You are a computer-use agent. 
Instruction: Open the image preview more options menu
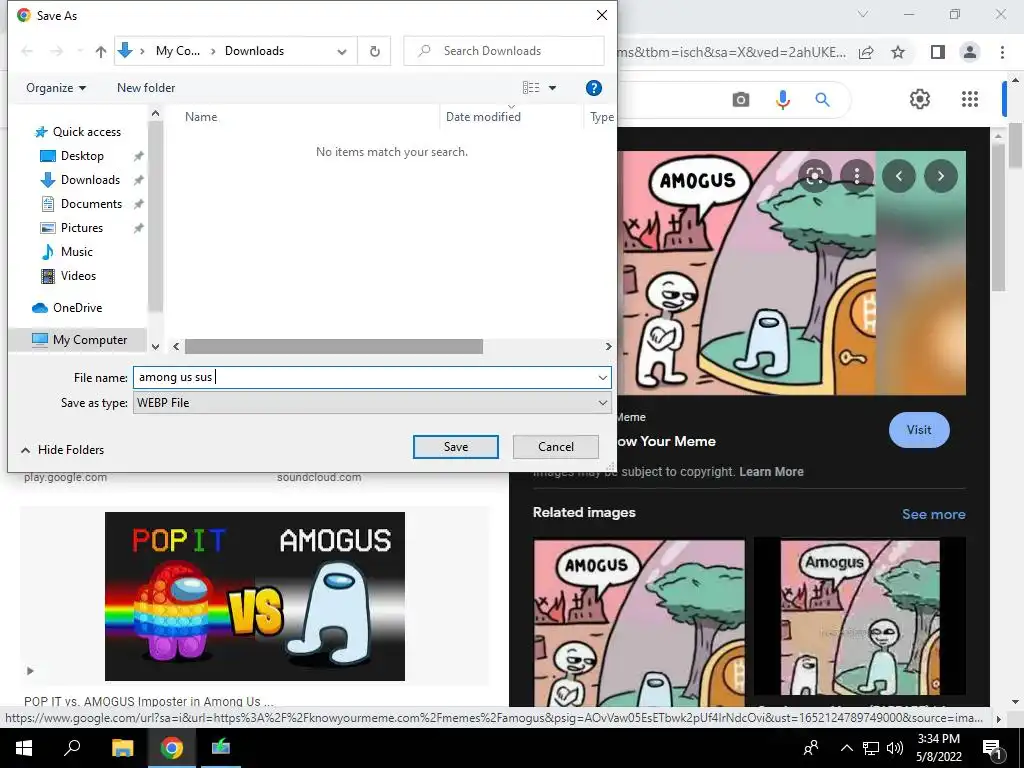coord(857,176)
